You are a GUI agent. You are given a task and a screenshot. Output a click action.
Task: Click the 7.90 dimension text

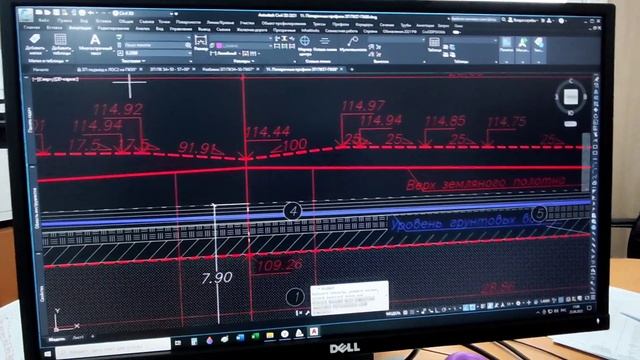217,278
